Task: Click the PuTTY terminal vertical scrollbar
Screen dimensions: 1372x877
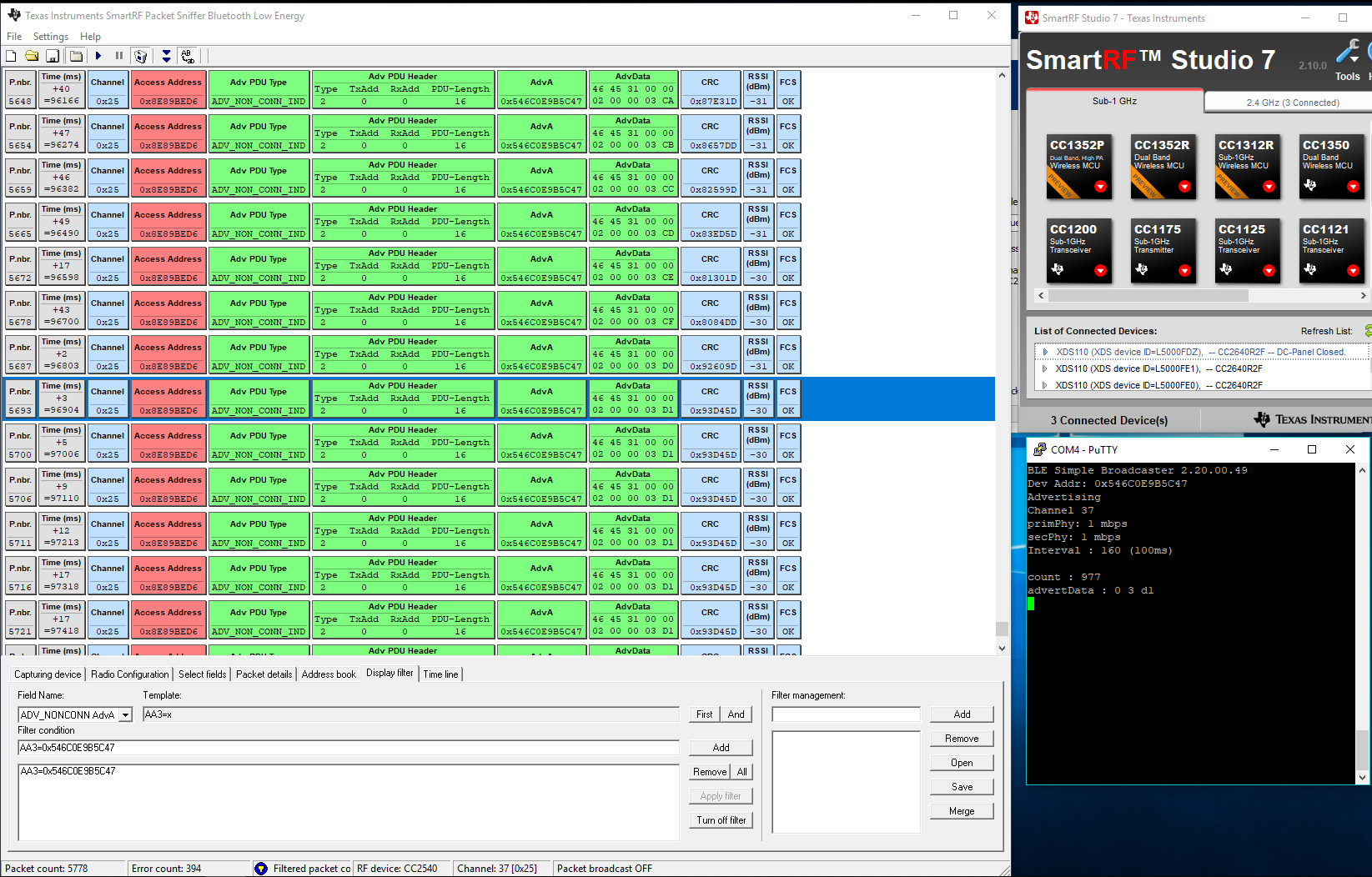Action: tap(1363, 623)
